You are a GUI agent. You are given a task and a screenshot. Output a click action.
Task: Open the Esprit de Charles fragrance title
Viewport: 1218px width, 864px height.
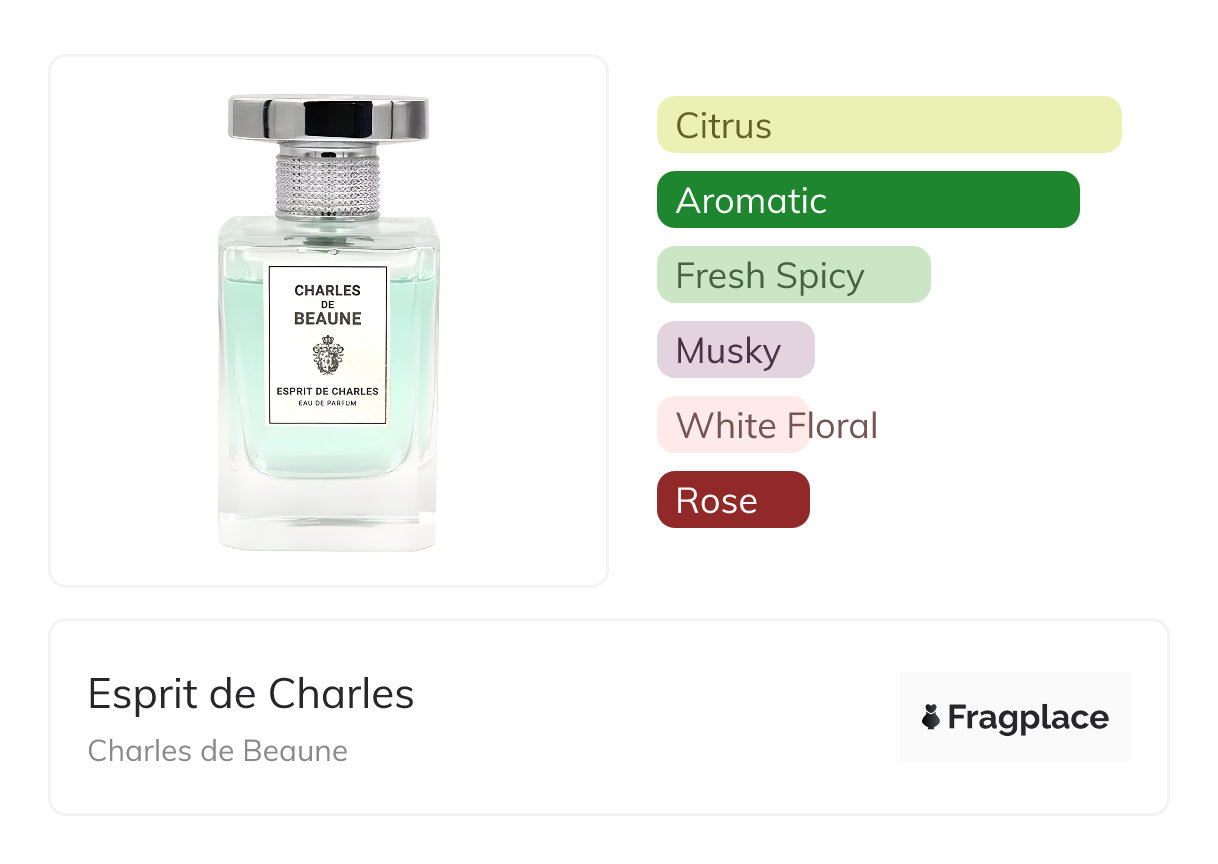tap(250, 694)
